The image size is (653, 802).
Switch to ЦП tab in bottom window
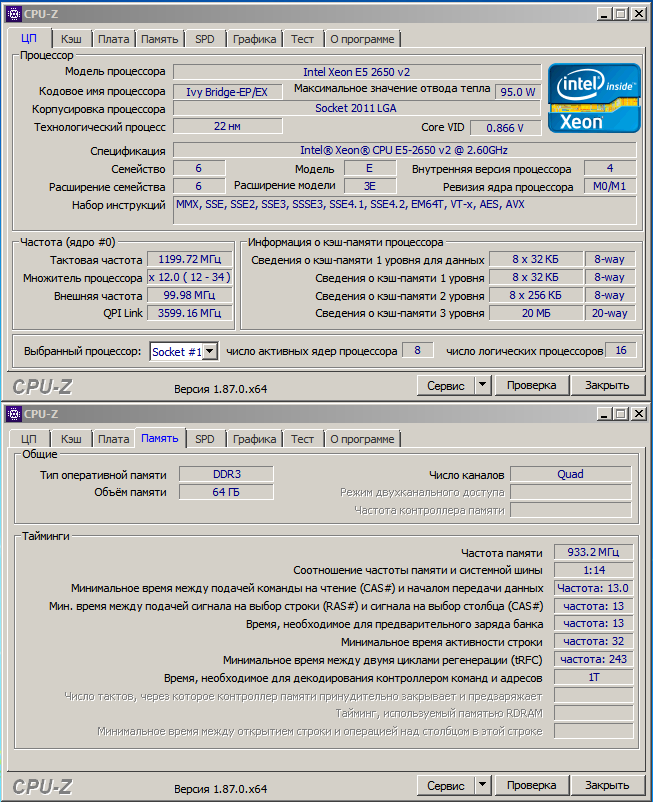pyautogui.click(x=29, y=439)
